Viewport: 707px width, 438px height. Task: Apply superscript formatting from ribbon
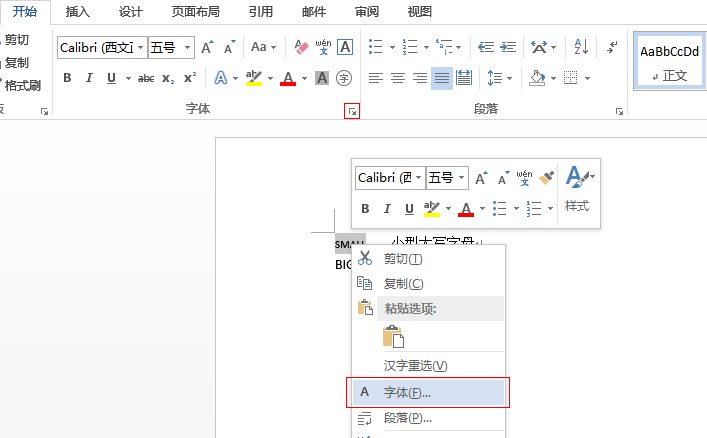coord(189,78)
